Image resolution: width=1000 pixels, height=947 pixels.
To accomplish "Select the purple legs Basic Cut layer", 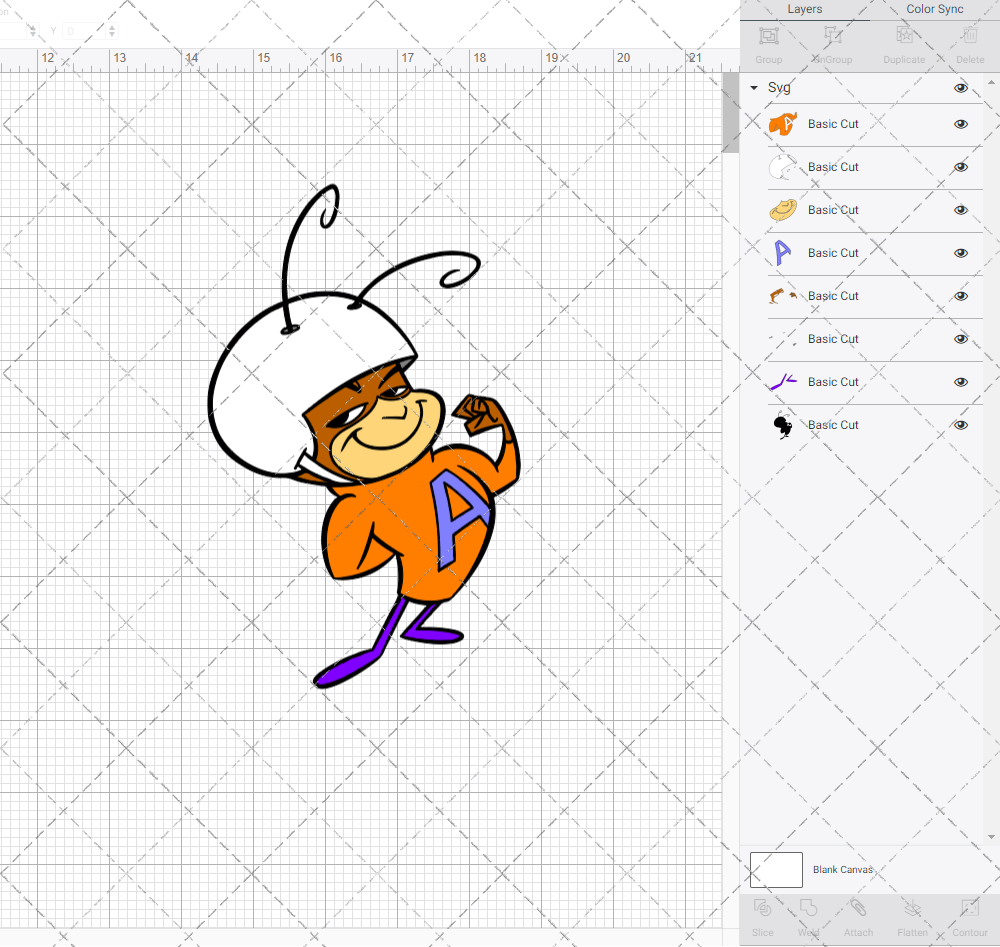I will pyautogui.click(x=833, y=382).
